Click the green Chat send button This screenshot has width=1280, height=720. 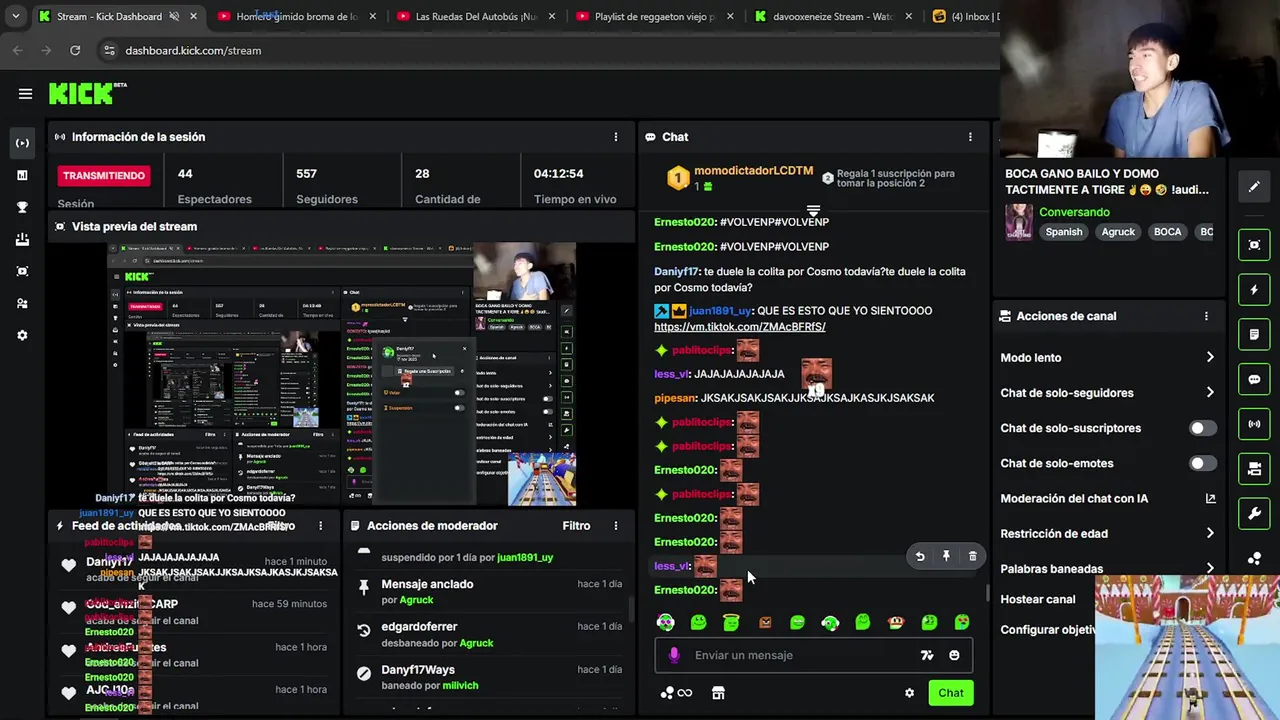(x=951, y=693)
